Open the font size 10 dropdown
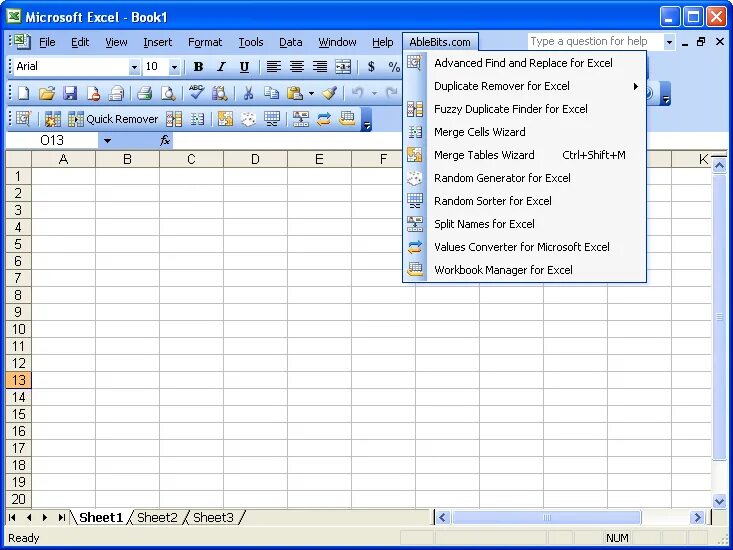The width and height of the screenshot is (733, 550). (174, 67)
